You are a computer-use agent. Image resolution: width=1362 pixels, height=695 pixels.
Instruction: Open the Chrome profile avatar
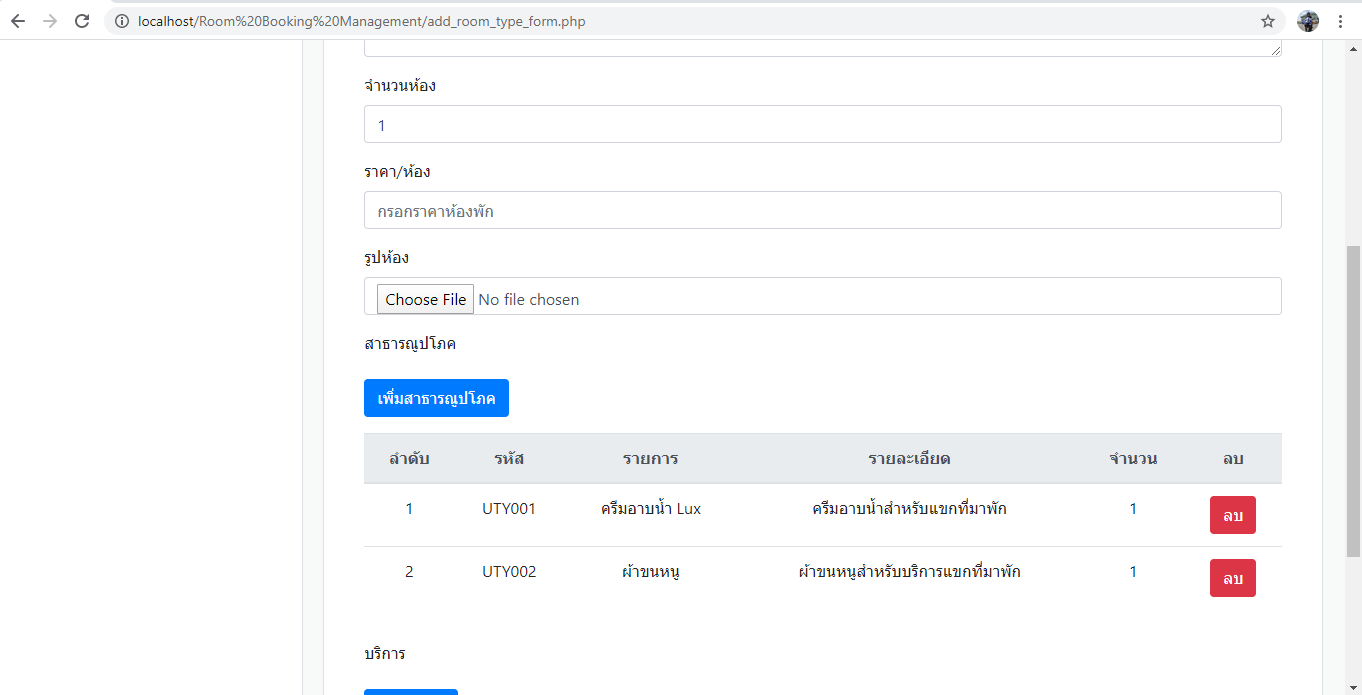(1308, 21)
